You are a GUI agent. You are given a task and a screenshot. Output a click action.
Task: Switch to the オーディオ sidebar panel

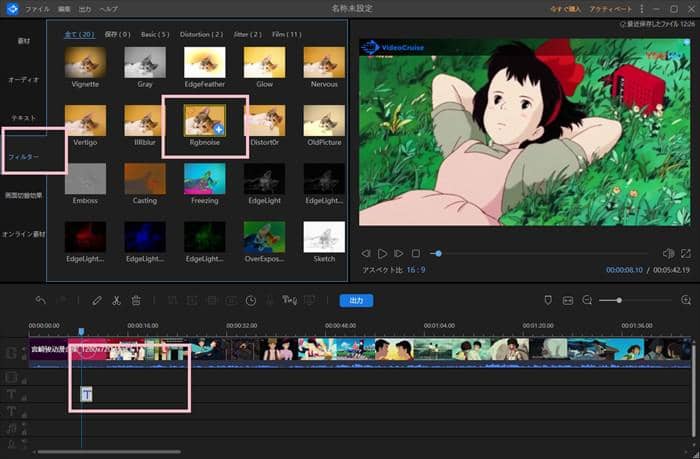coord(23,79)
